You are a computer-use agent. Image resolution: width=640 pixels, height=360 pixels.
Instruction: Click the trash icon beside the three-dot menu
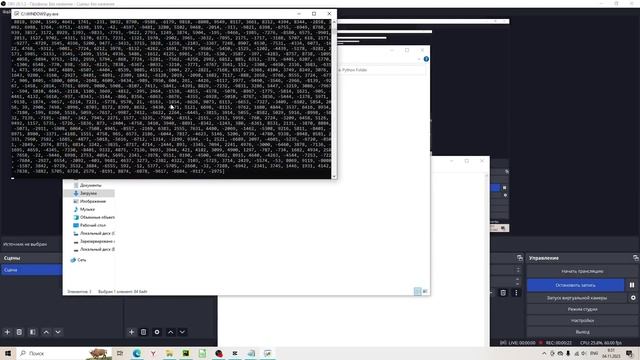[x=503, y=293]
